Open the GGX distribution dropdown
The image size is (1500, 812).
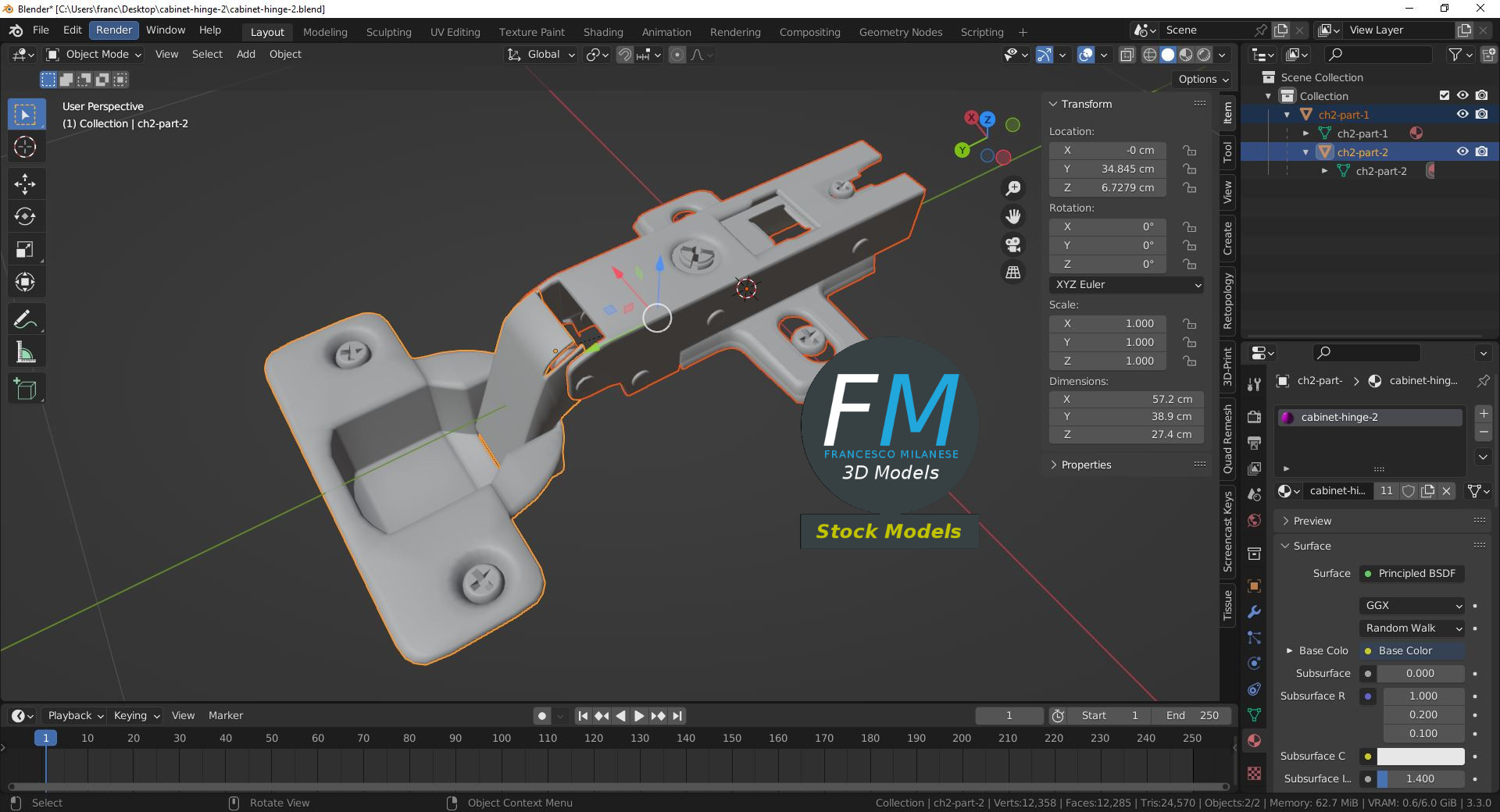(1412, 606)
